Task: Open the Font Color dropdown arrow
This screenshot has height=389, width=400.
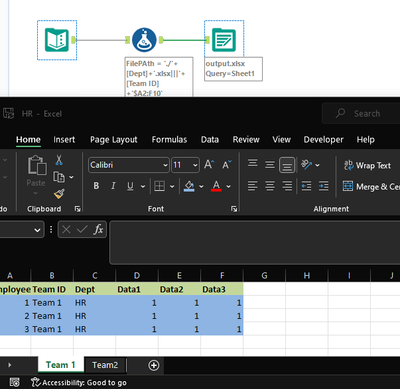Action: [229, 186]
